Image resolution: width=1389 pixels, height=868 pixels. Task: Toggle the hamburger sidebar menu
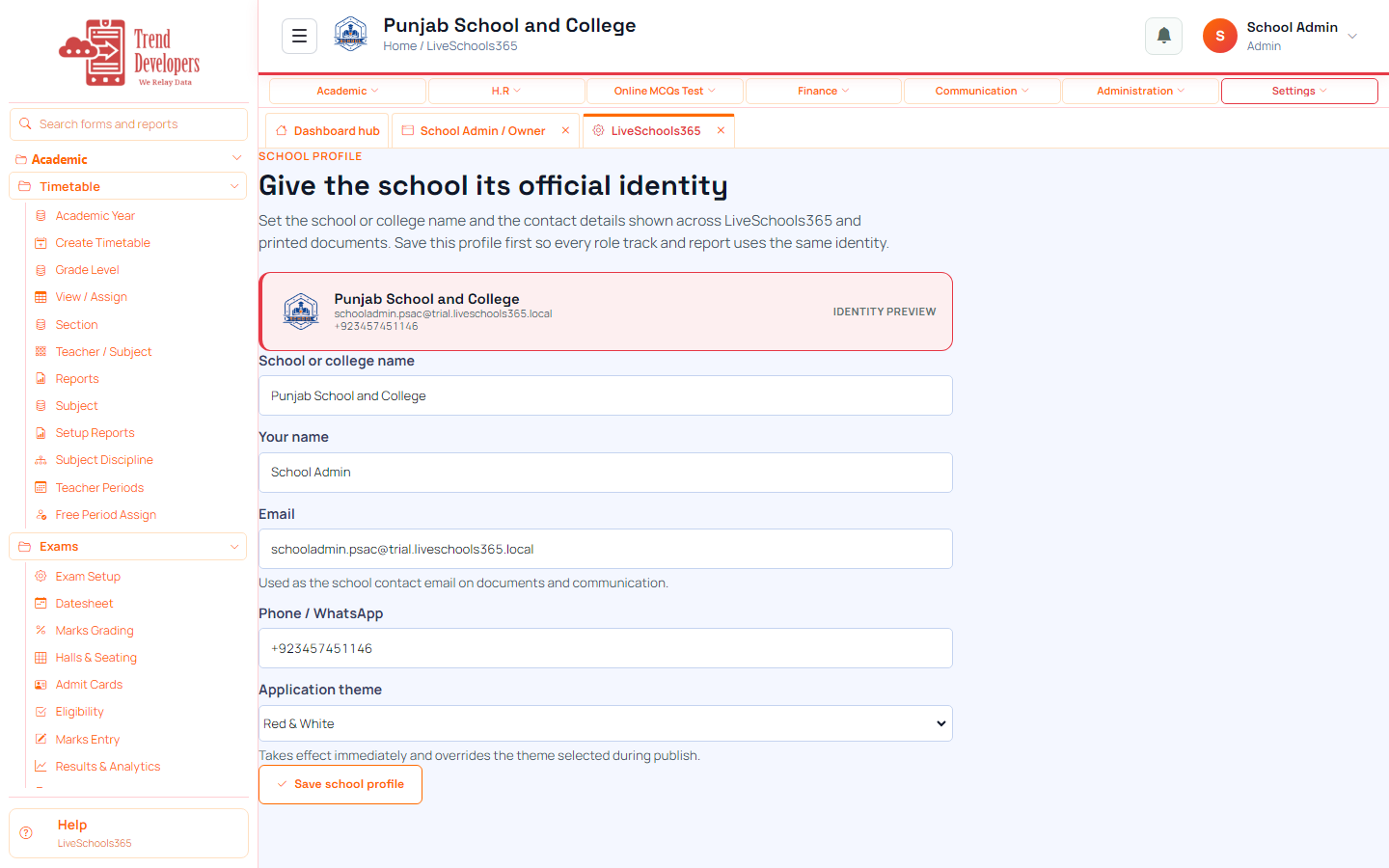tap(299, 36)
